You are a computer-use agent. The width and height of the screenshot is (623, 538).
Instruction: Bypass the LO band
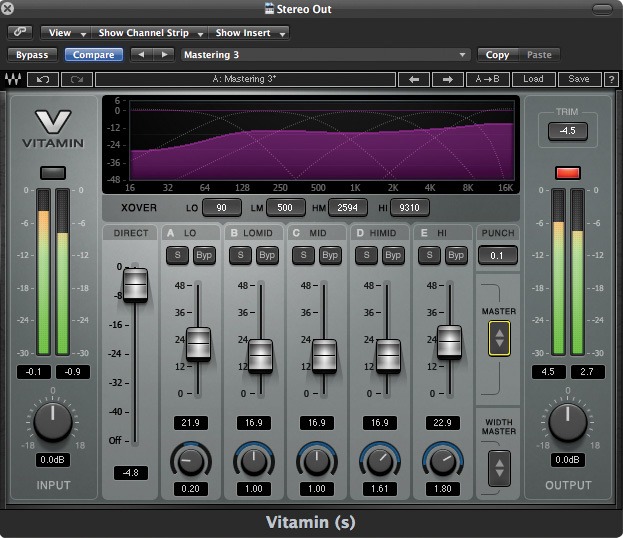tap(204, 255)
